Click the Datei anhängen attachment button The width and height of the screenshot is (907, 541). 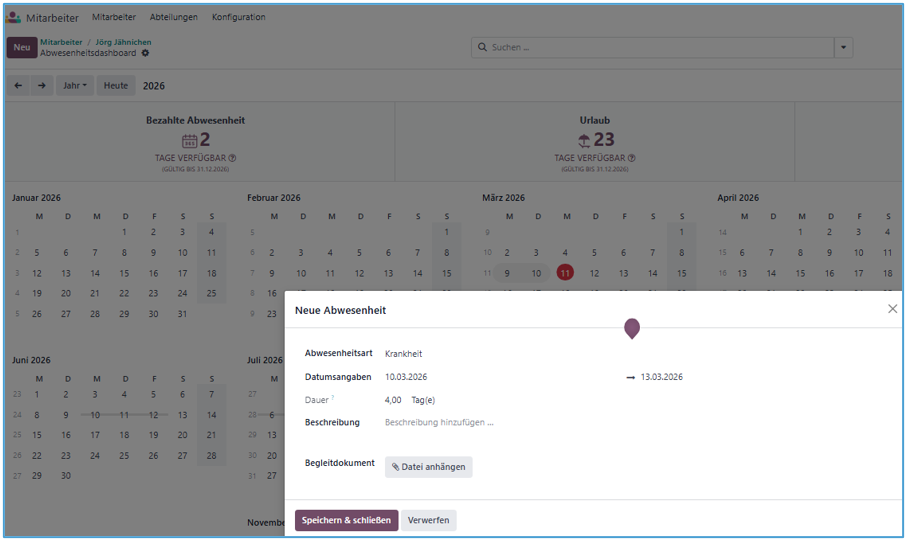coord(428,467)
